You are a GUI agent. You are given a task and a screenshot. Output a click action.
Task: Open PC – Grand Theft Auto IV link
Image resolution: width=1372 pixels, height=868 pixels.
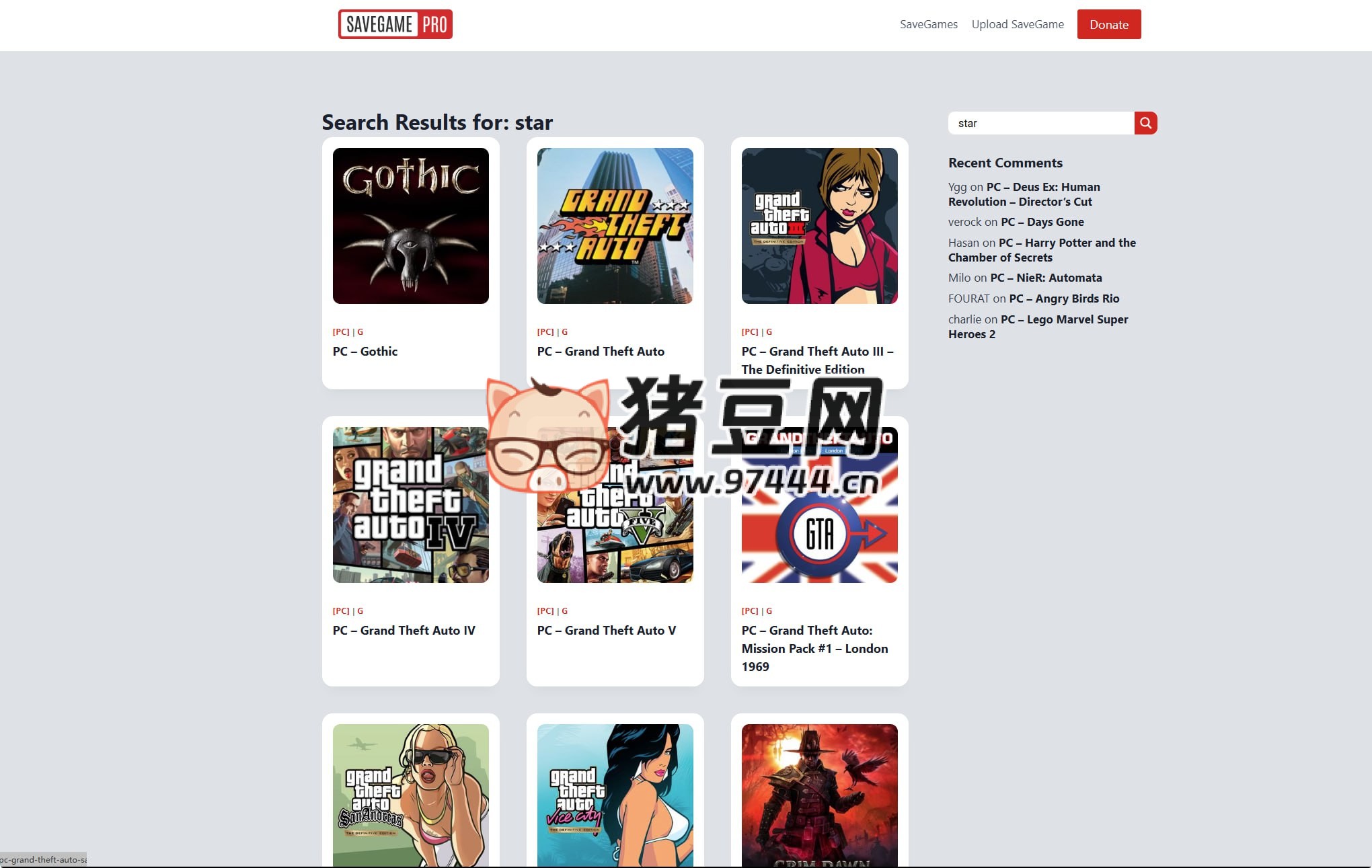[404, 631]
